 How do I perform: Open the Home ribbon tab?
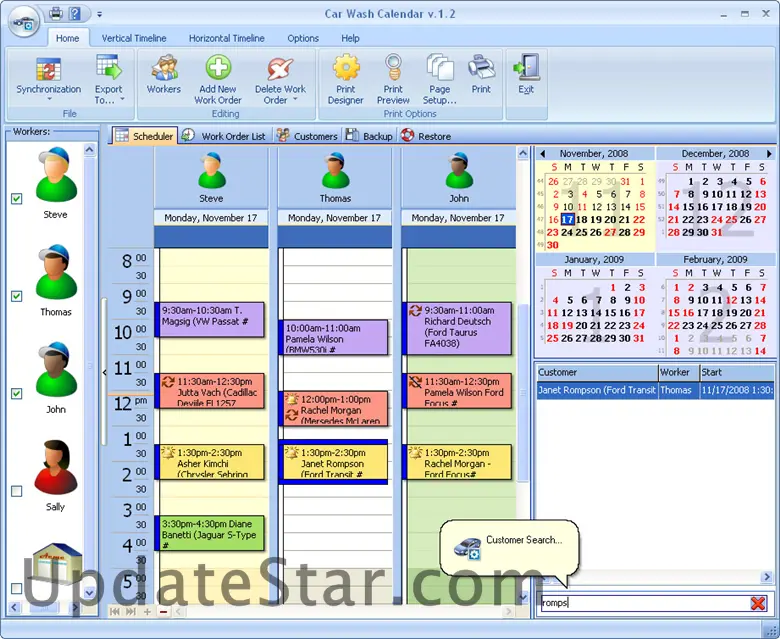click(x=68, y=38)
